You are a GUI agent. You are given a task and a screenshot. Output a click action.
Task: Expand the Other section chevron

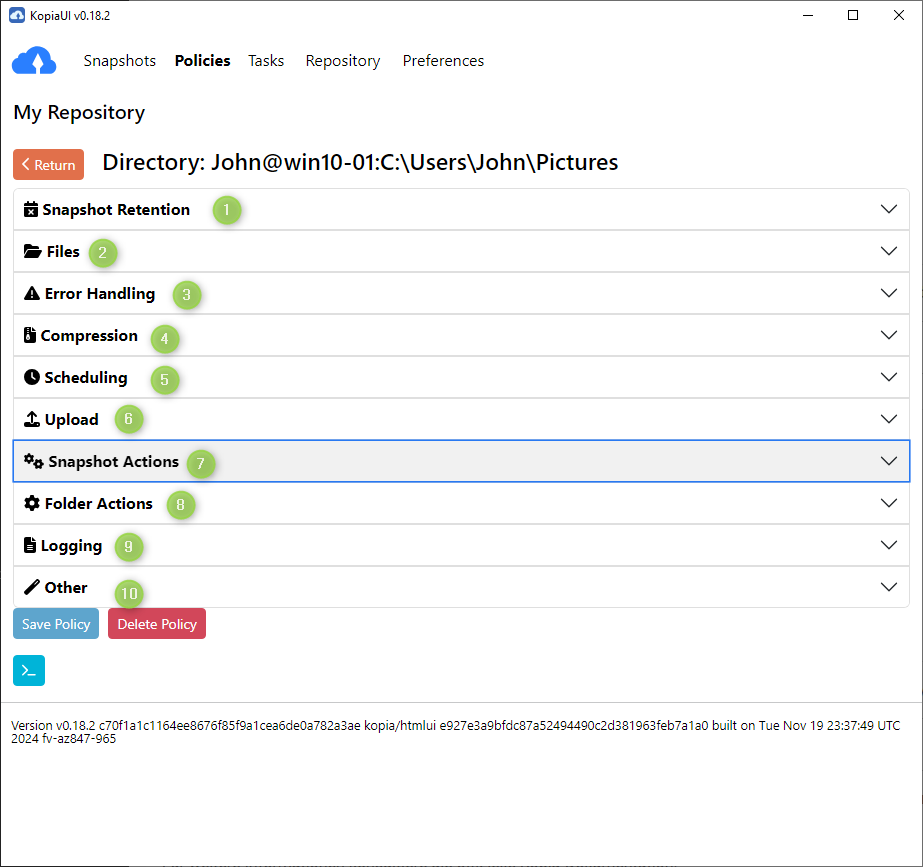889,587
